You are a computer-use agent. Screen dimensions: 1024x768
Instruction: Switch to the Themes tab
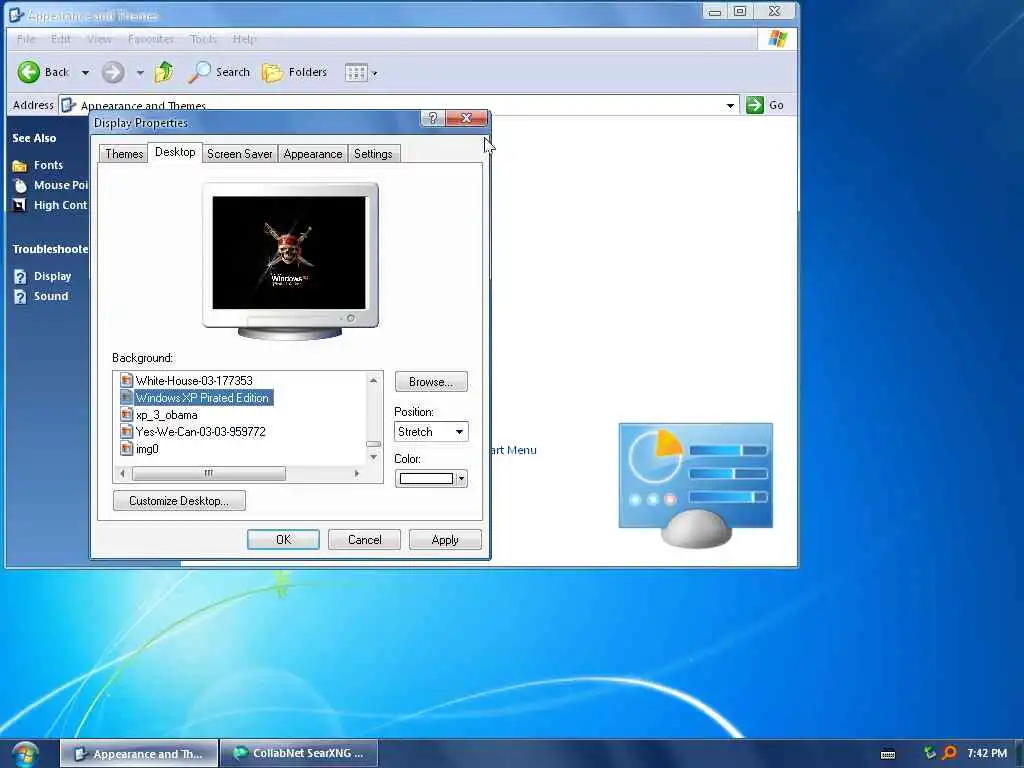tap(124, 153)
